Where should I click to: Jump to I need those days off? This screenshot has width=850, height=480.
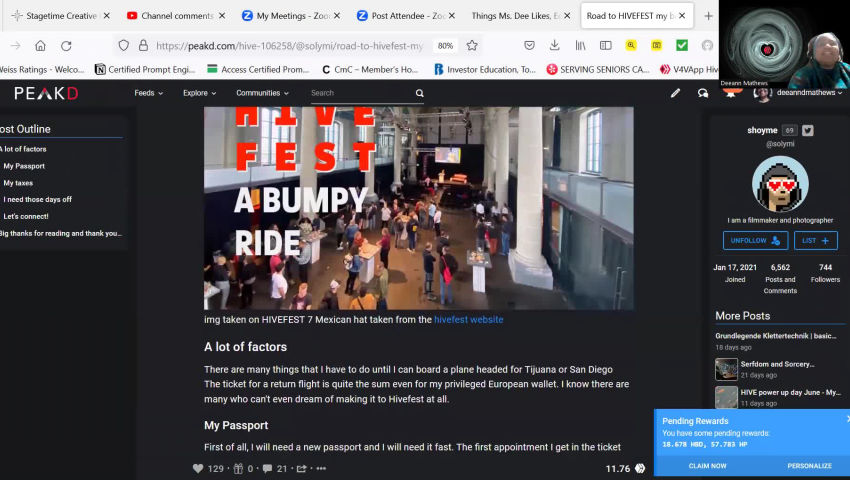click(x=37, y=199)
